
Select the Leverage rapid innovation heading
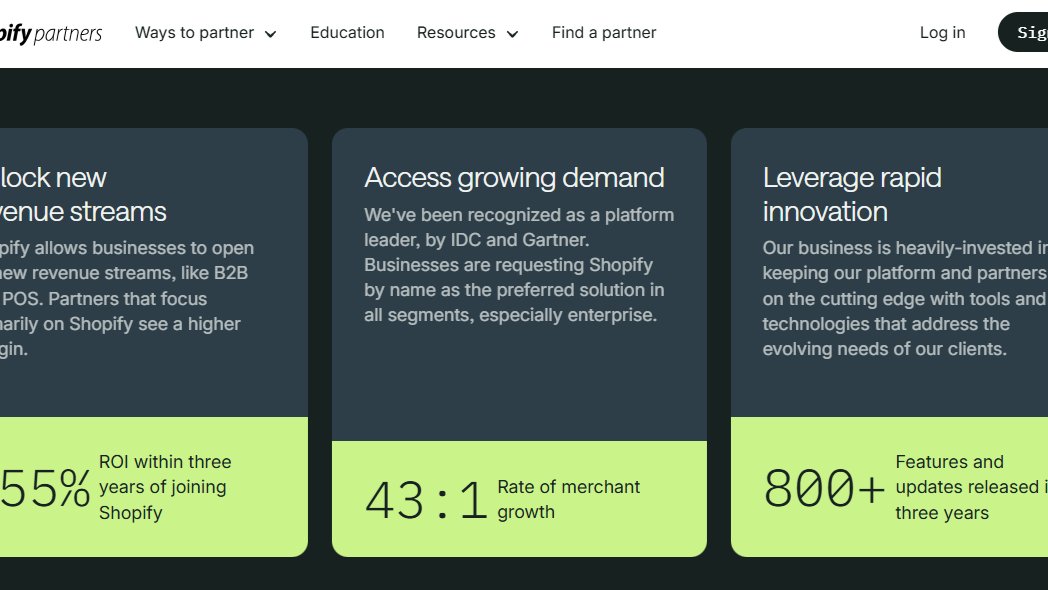(852, 194)
